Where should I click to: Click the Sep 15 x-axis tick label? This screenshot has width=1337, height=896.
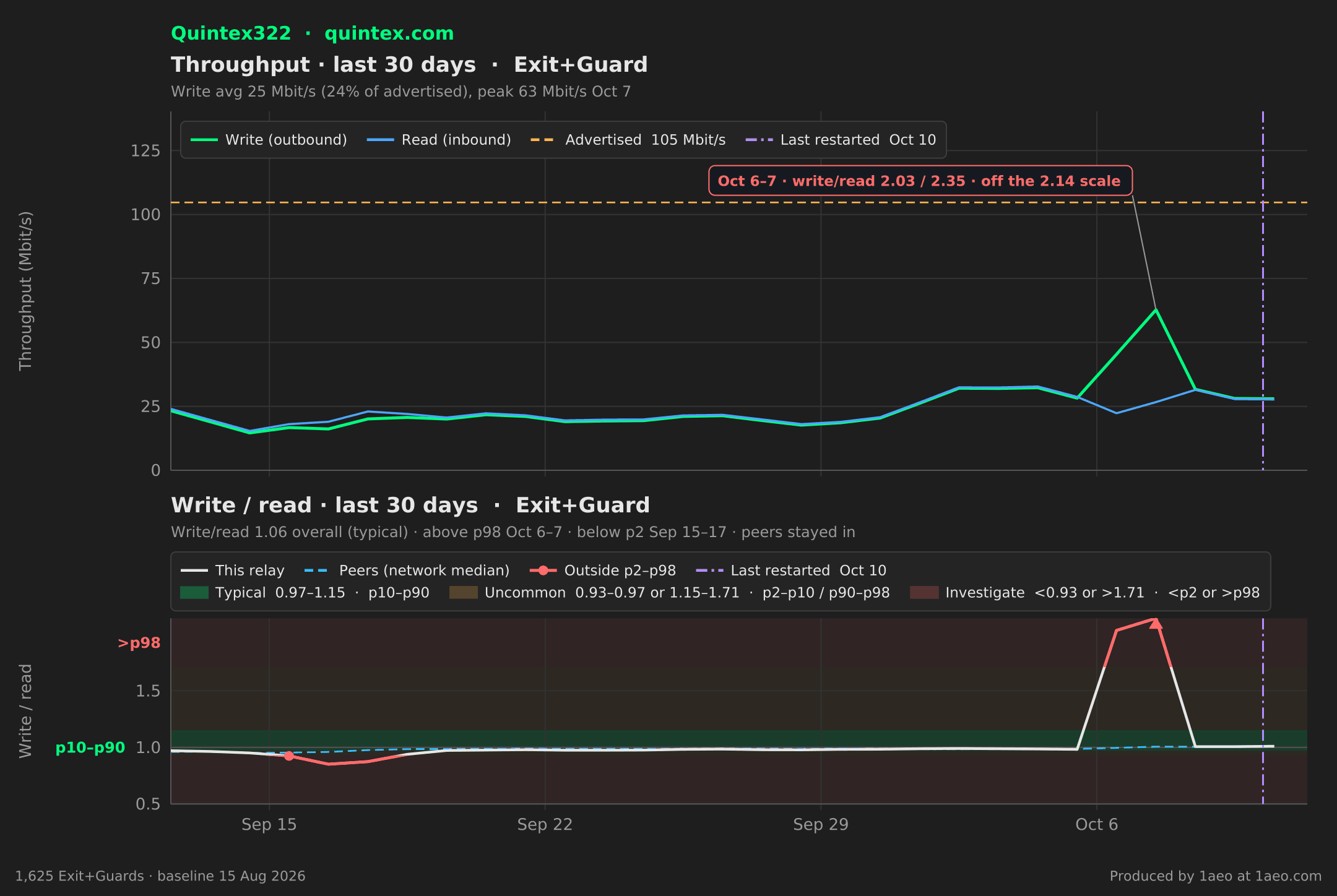(269, 824)
